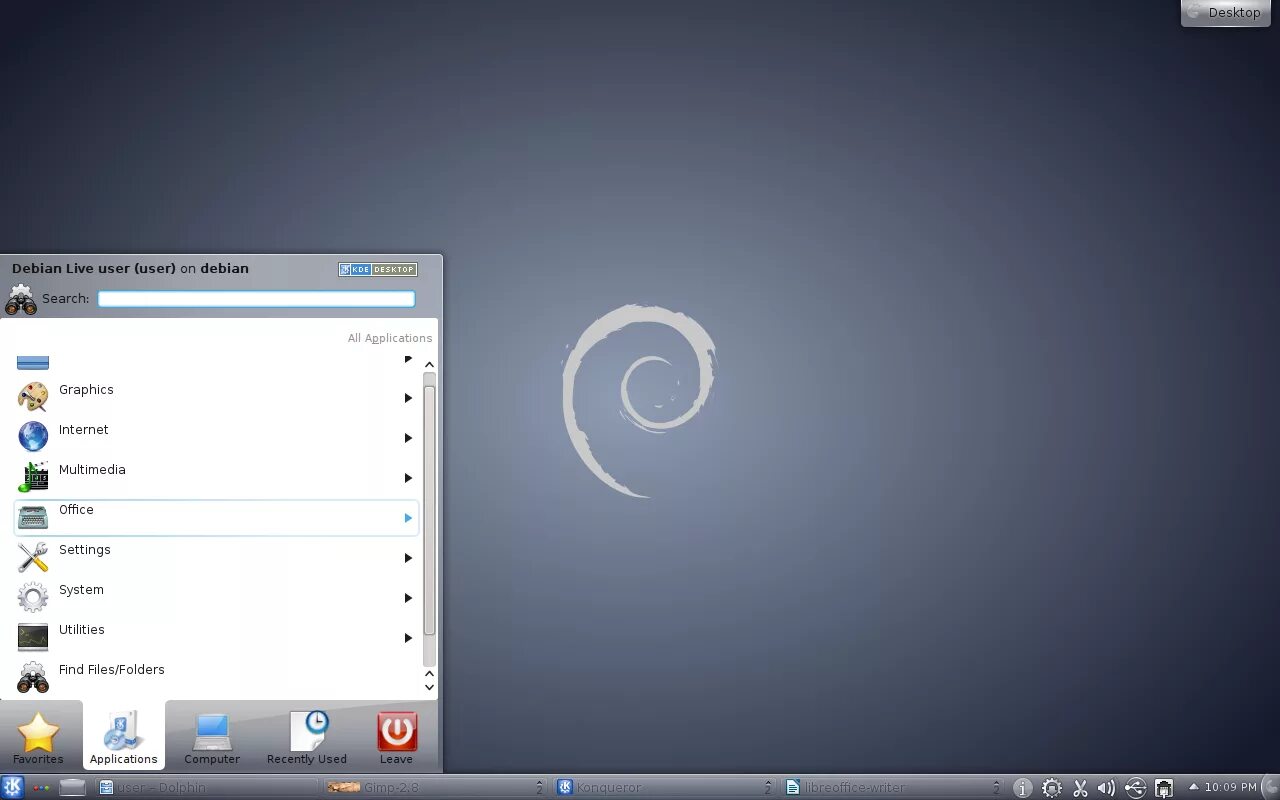1280x800 pixels.
Task: Open the Internet globe icon
Action: tap(33, 437)
